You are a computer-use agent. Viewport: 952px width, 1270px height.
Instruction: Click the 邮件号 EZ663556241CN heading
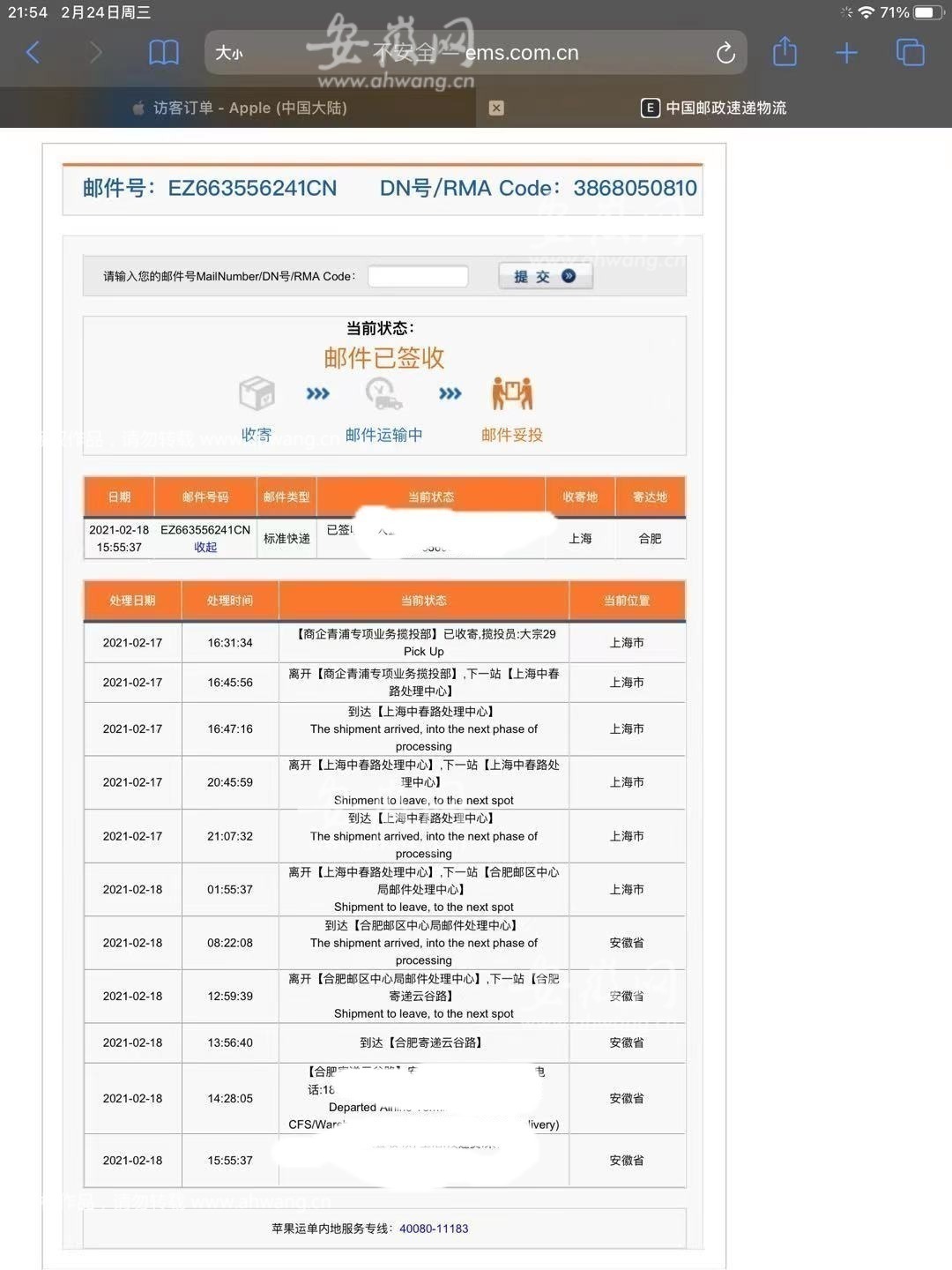pos(210,188)
